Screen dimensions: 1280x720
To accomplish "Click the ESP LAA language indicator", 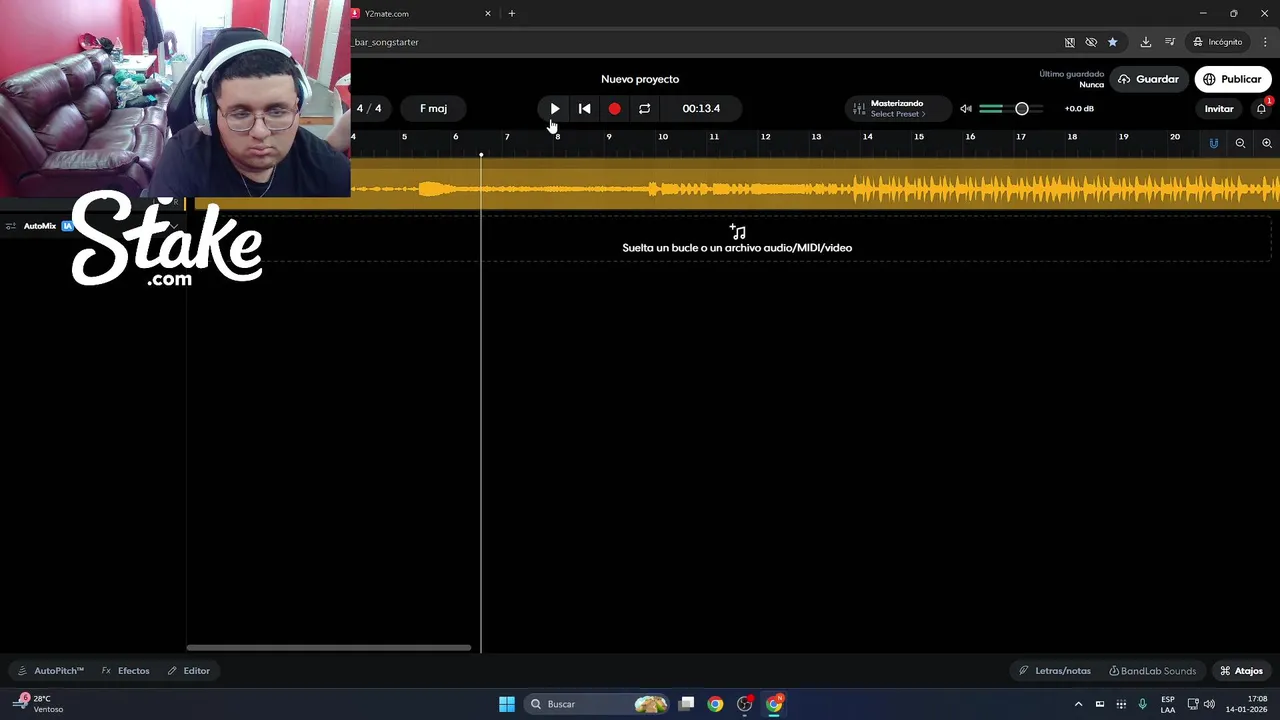I will coord(1168,704).
